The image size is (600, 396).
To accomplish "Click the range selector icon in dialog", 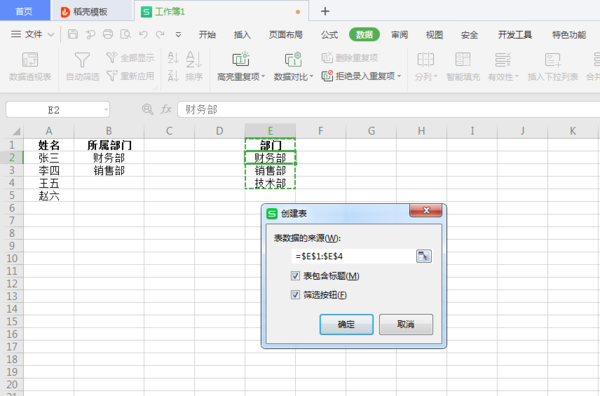I will tap(424, 256).
